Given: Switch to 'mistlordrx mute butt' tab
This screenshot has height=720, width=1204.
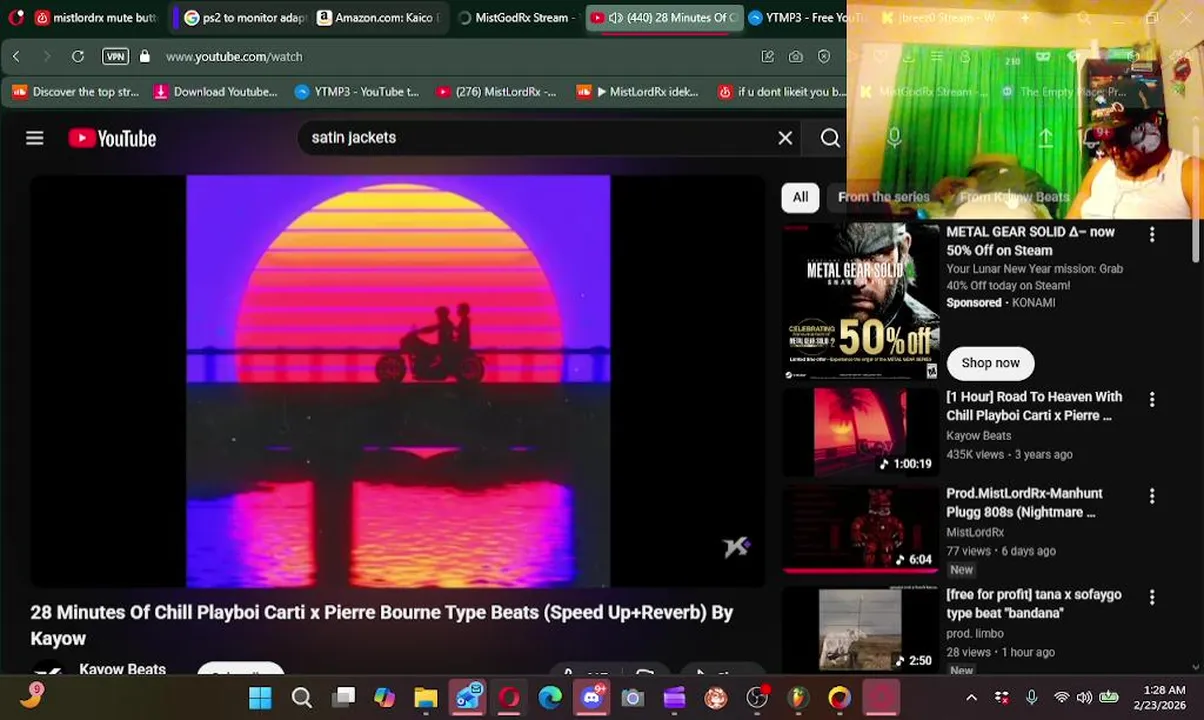Looking at the screenshot, I should (x=96, y=18).
